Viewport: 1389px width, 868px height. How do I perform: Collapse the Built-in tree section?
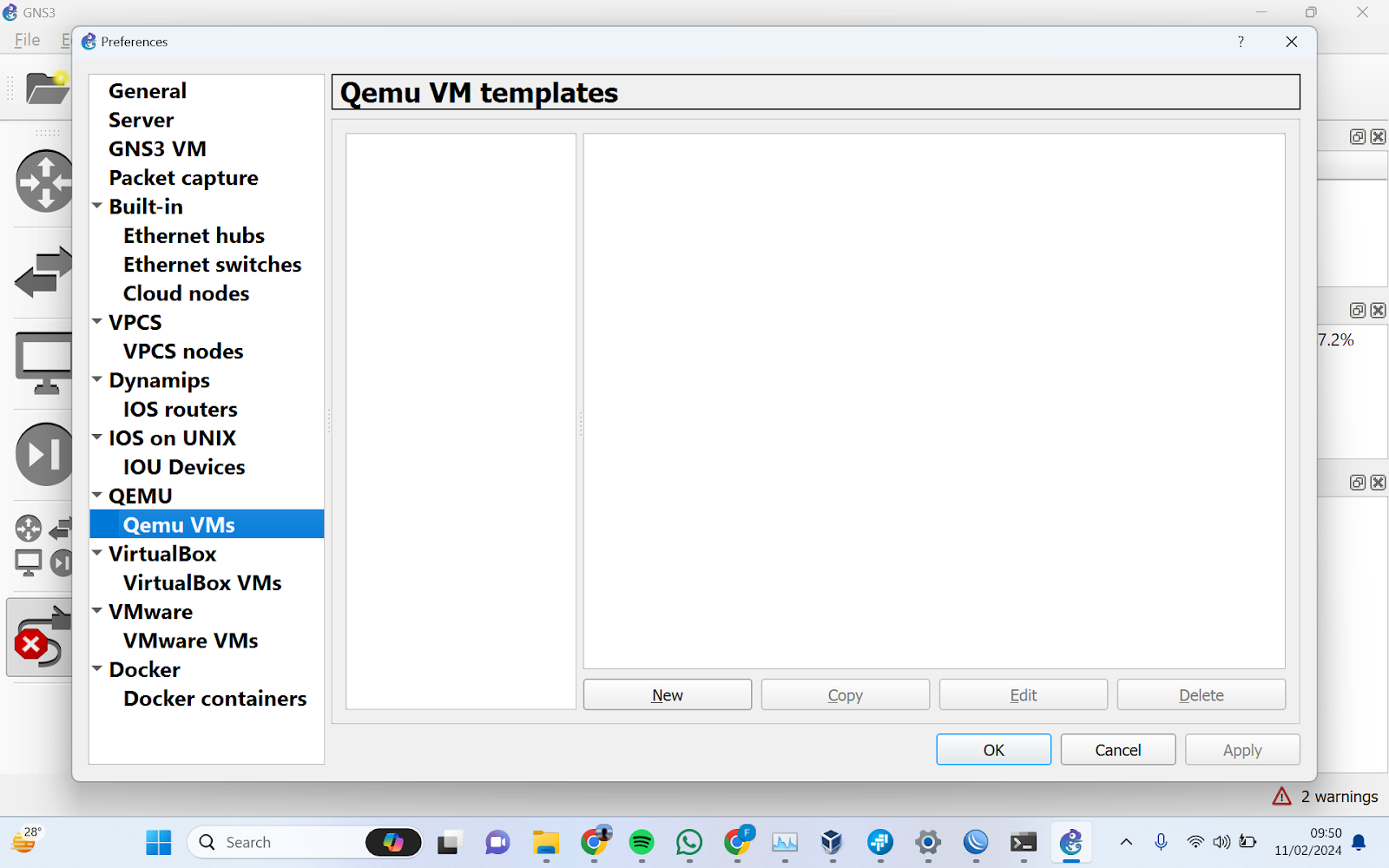click(x=97, y=206)
